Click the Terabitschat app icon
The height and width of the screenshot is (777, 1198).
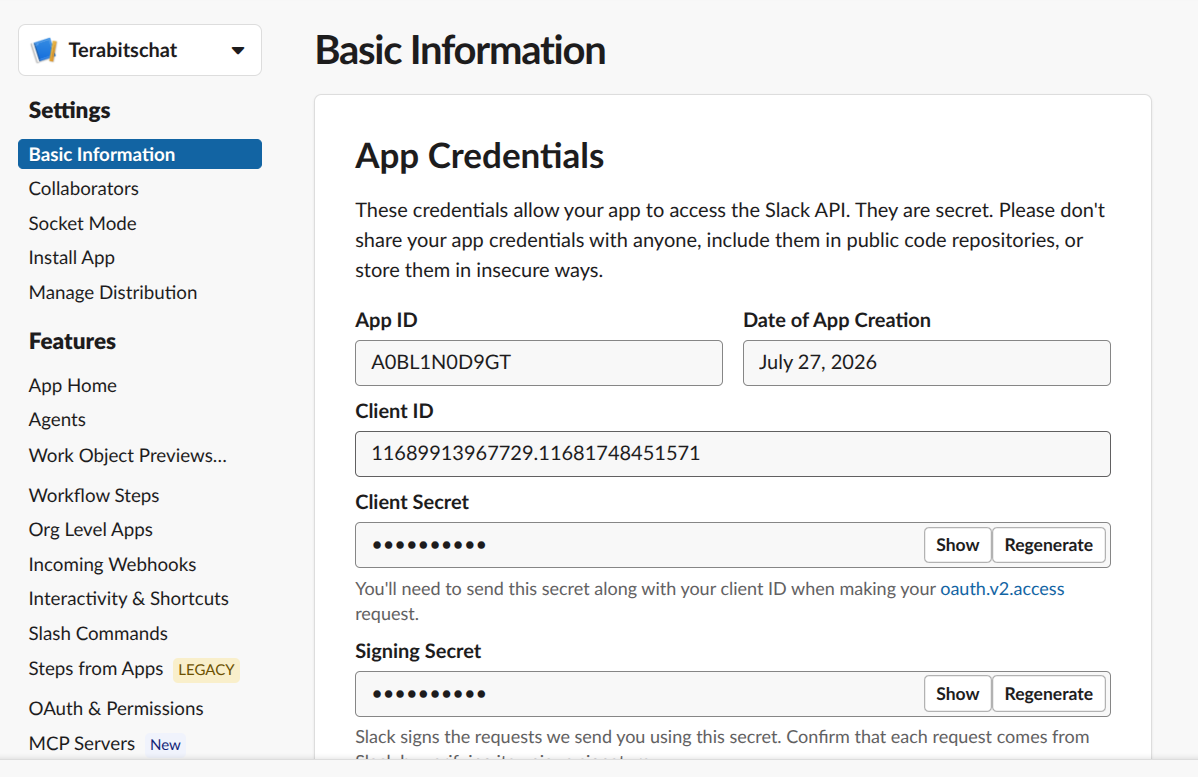tap(44, 50)
